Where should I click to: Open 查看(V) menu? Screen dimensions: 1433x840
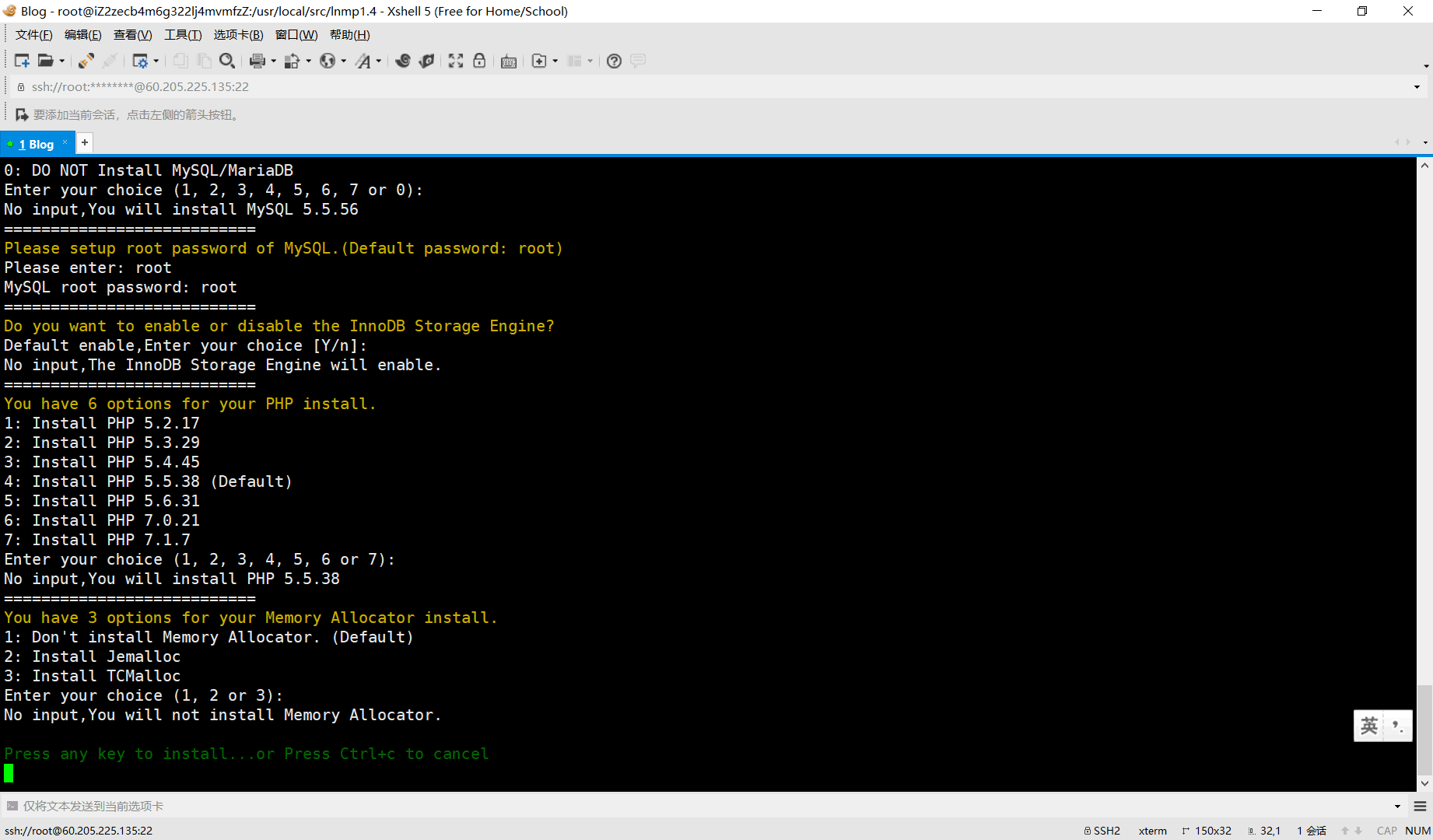point(132,35)
